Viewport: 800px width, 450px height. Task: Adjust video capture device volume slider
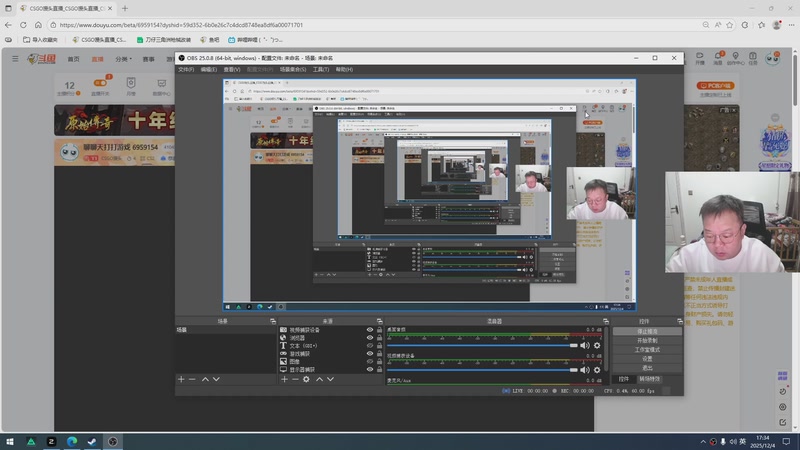click(x=482, y=370)
